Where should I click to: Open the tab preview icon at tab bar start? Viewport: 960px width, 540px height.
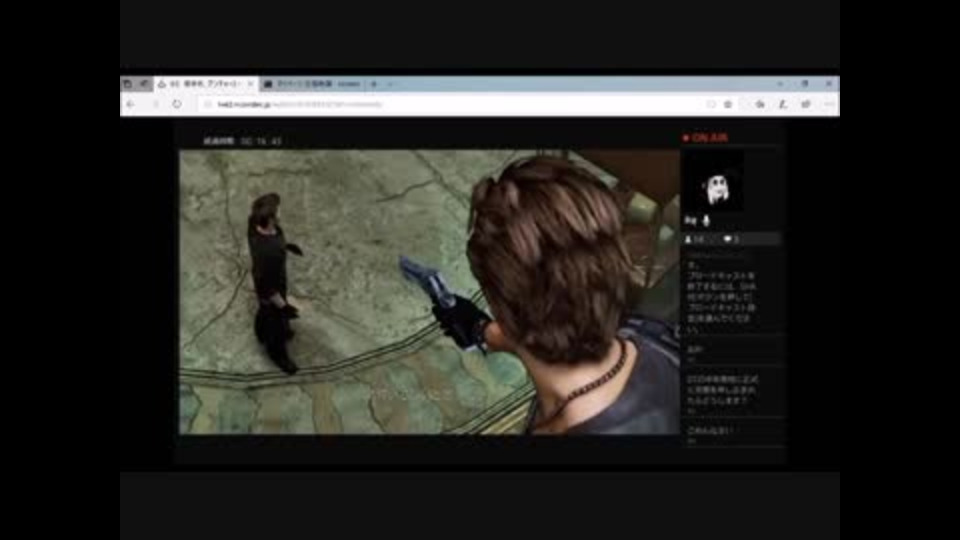coord(127,84)
